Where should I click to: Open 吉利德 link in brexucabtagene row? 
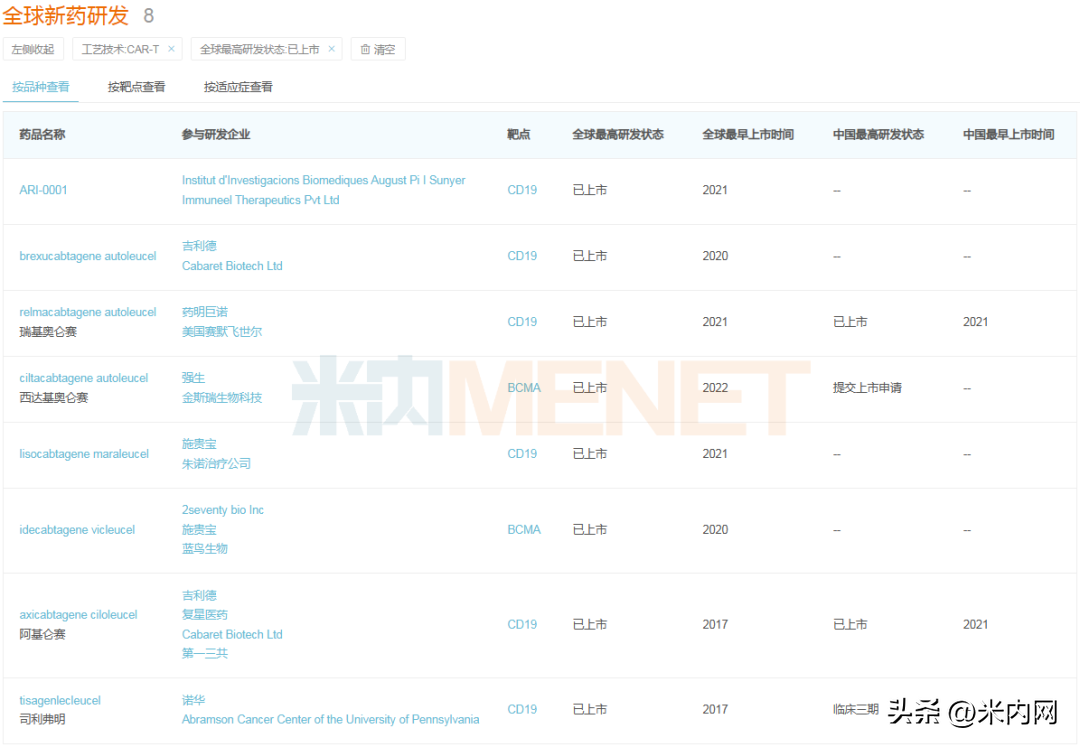199,246
